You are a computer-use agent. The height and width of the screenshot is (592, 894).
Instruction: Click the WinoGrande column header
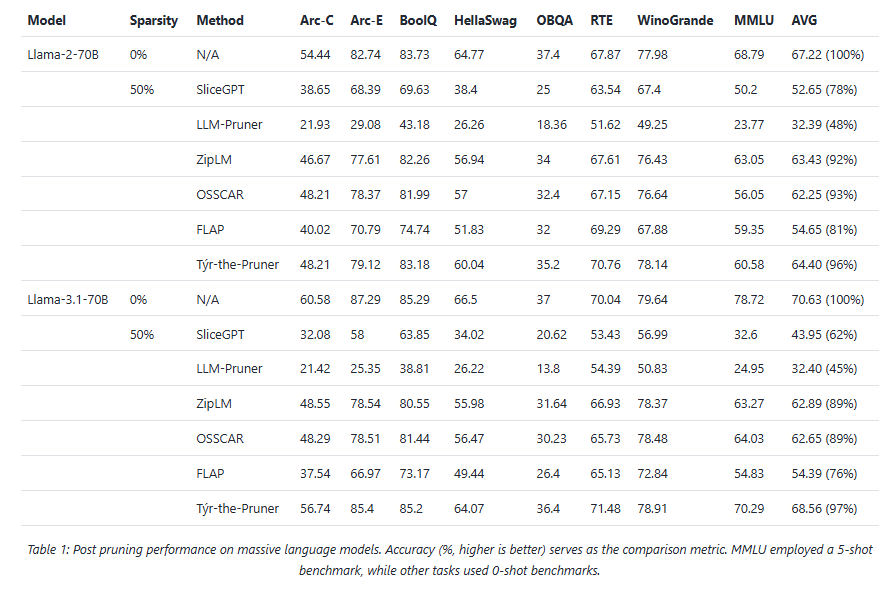[673, 20]
